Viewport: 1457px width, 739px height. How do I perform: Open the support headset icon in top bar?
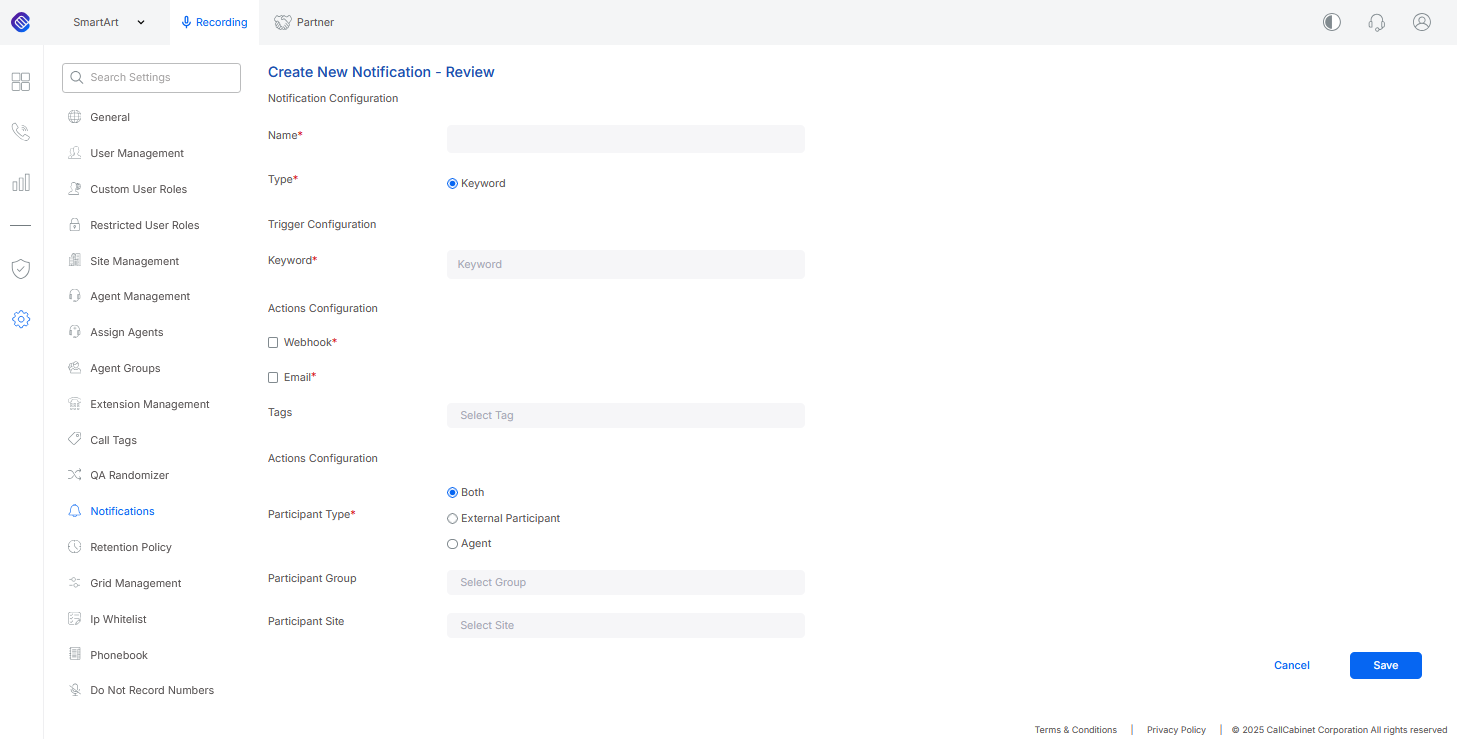pos(1377,22)
